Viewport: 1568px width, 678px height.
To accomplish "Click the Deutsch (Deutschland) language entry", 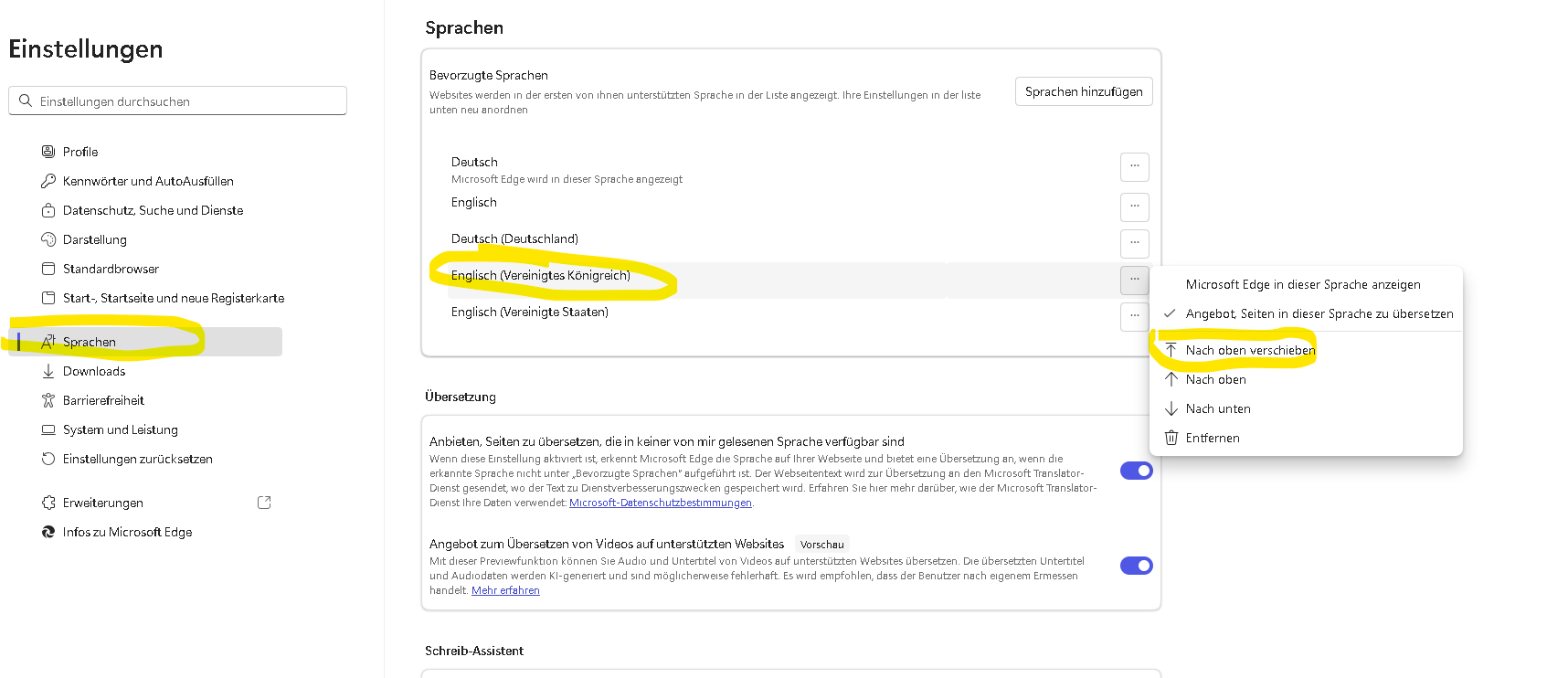I will coord(514,238).
